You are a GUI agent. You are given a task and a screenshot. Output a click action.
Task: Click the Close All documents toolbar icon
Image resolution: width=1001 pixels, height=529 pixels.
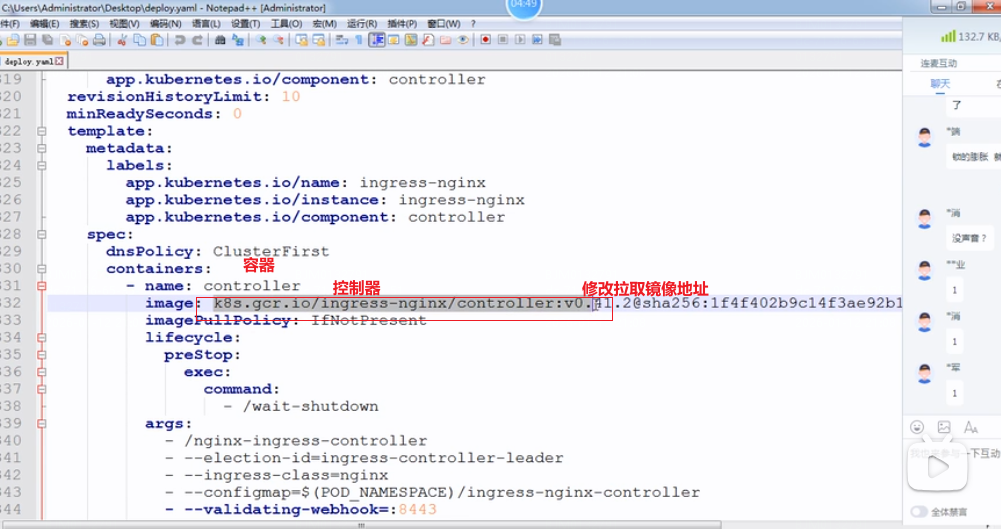[x=82, y=40]
